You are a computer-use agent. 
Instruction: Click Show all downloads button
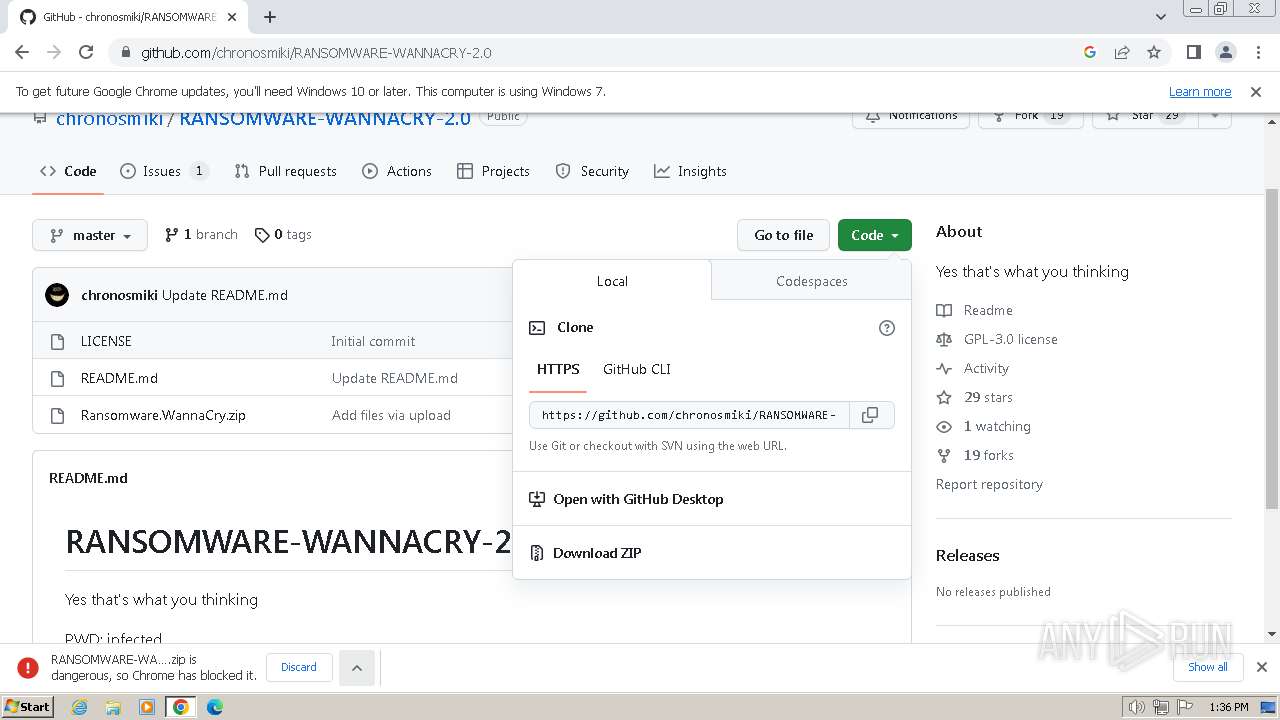pos(1208,667)
